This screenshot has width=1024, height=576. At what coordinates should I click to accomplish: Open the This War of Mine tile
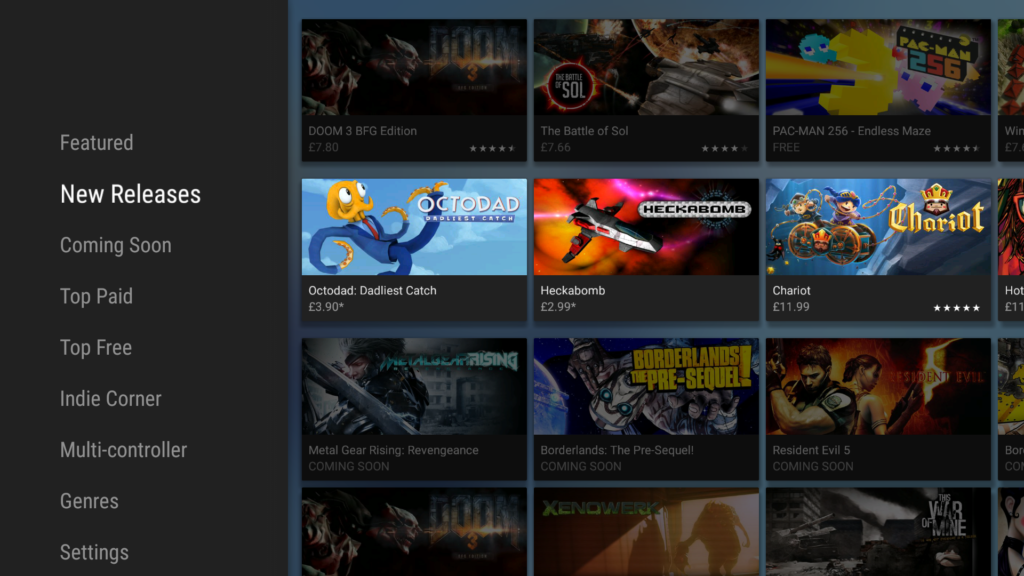[x=878, y=532]
